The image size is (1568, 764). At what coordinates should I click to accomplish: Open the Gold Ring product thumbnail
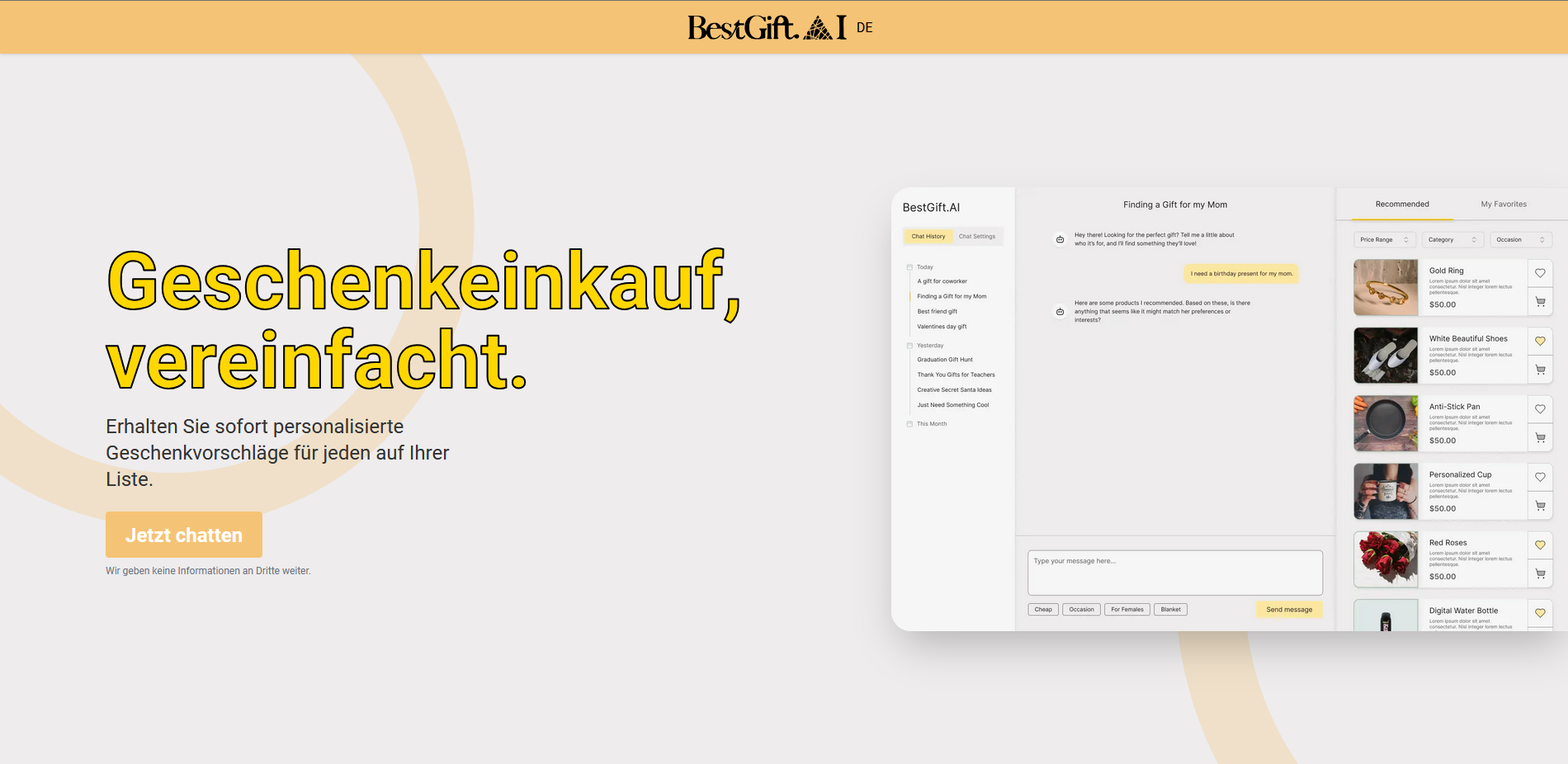click(x=1386, y=288)
